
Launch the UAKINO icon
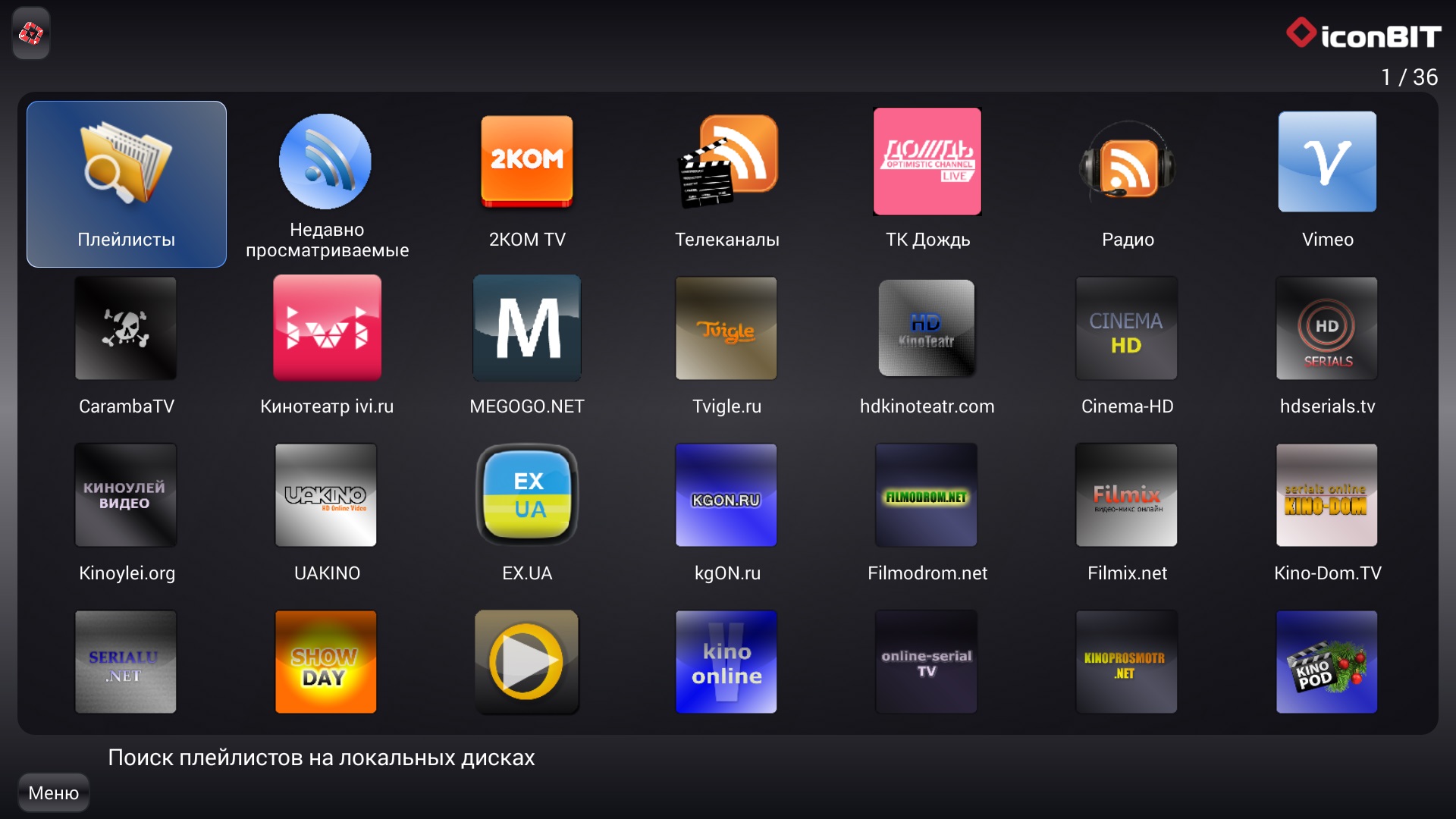click(326, 495)
